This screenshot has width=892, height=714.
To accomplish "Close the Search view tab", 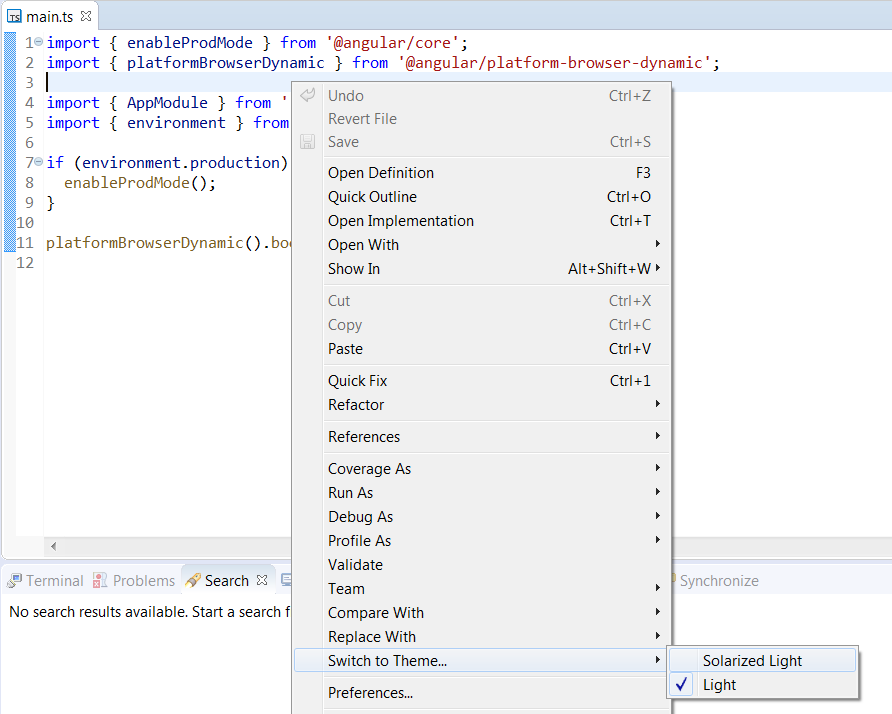I will click(x=260, y=579).
